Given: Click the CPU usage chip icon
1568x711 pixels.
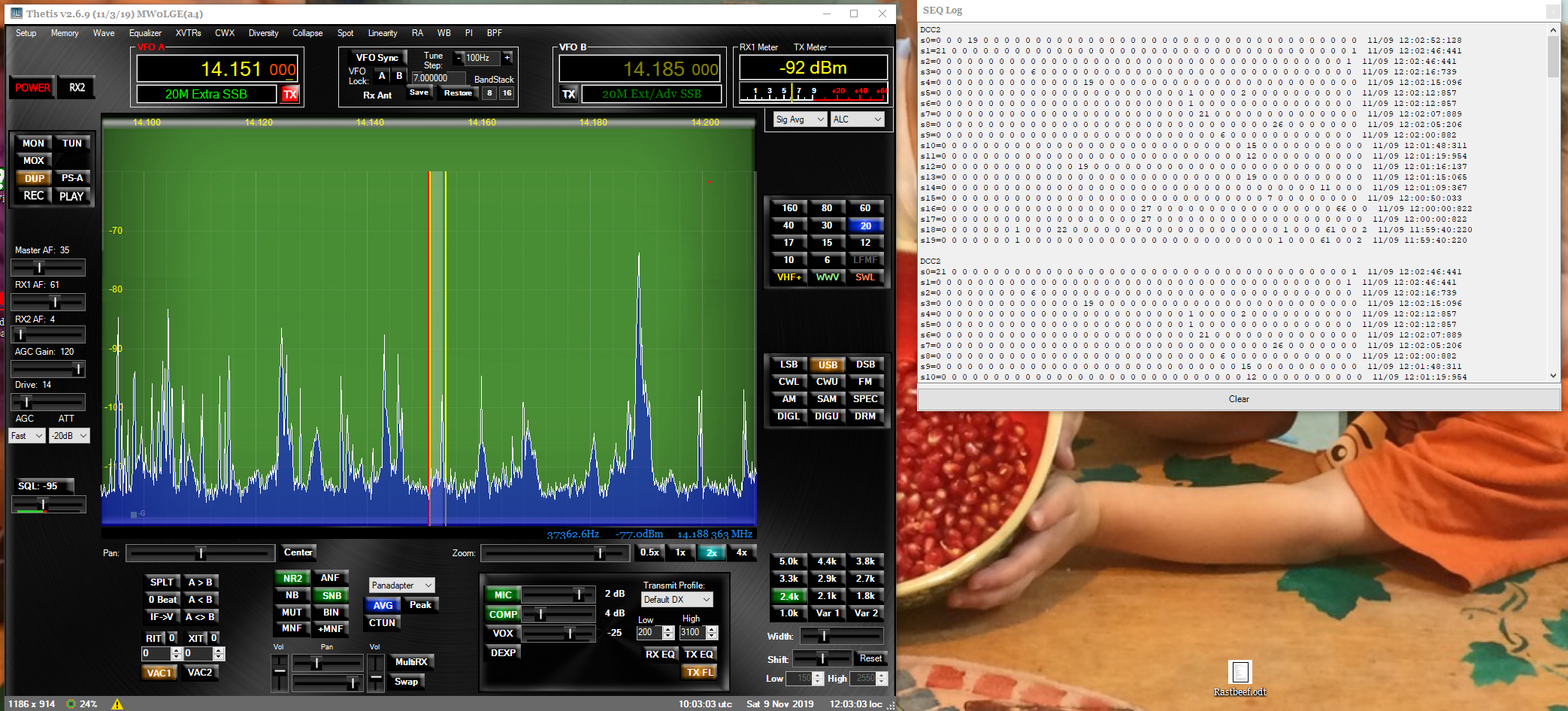Looking at the screenshot, I should tap(71, 704).
